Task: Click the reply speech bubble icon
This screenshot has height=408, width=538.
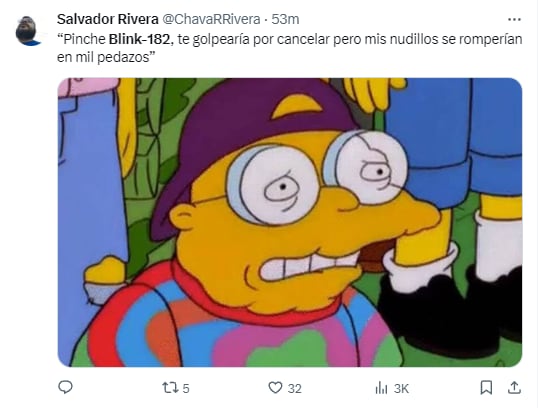Action: pyautogui.click(x=65, y=387)
